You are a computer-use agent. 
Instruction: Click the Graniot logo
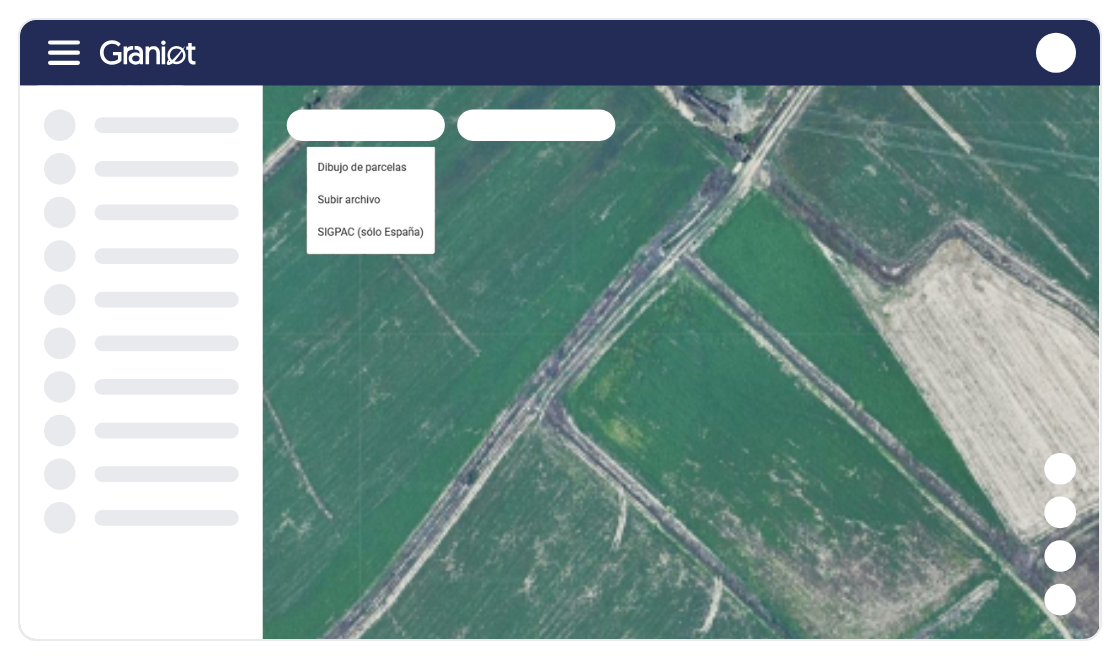148,53
